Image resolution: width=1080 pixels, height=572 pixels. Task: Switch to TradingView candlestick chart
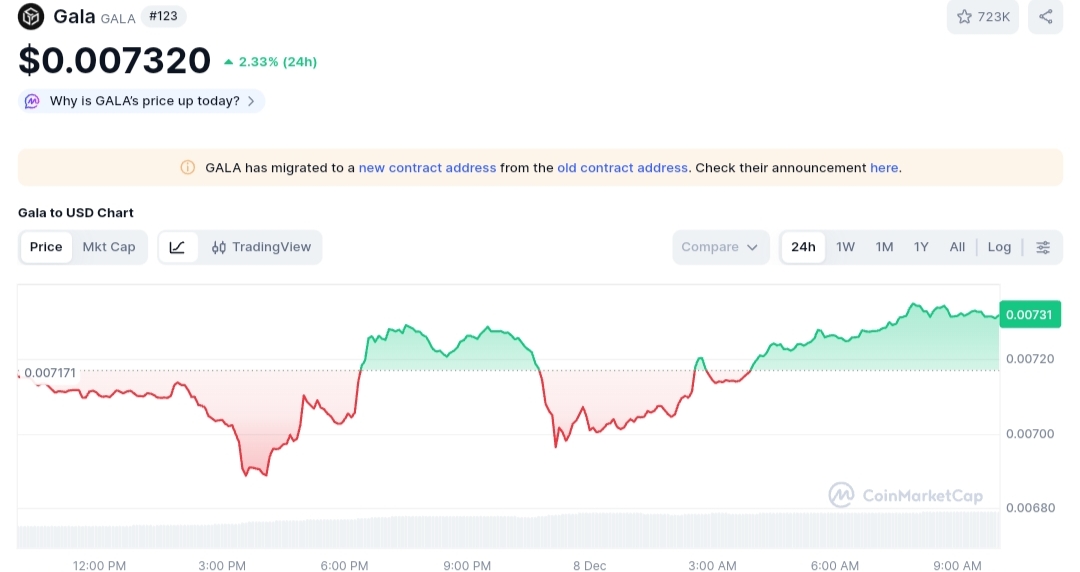point(262,247)
